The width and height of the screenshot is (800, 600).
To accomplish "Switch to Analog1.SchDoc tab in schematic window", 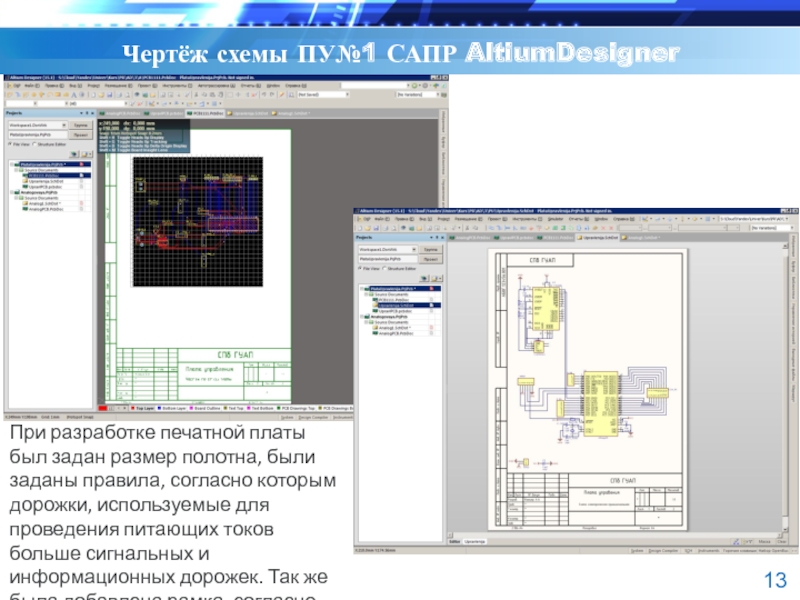I will [x=638, y=238].
